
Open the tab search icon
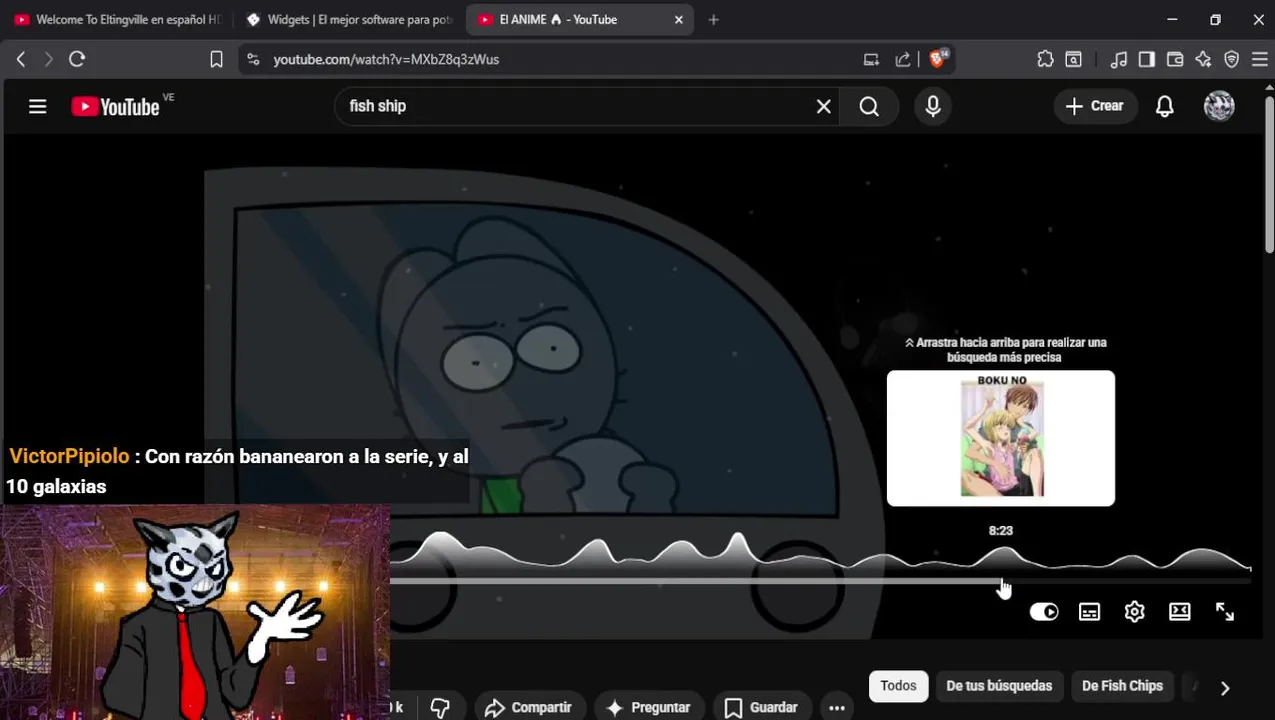pyautogui.click(x=1073, y=59)
